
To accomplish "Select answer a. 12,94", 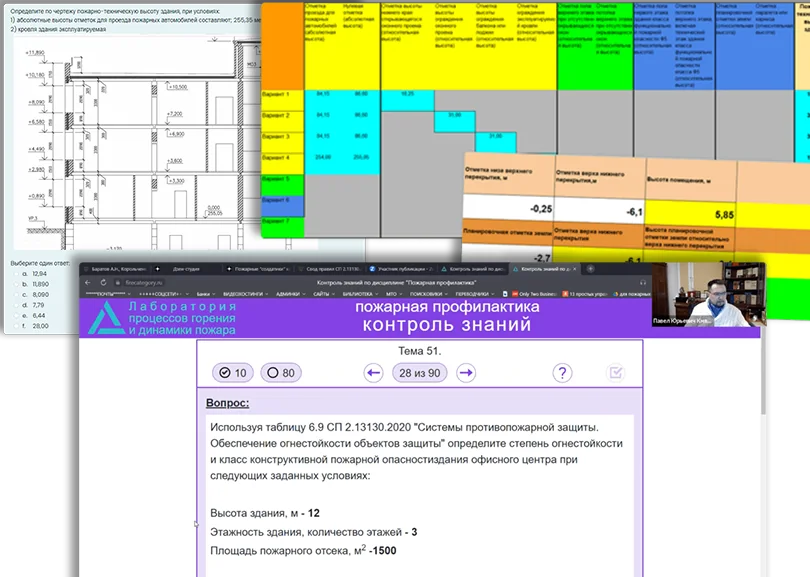I will [x=16, y=274].
